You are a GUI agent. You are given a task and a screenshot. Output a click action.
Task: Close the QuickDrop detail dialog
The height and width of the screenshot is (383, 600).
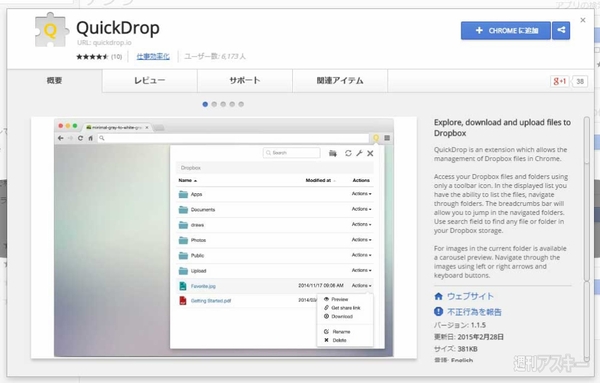(582, 20)
